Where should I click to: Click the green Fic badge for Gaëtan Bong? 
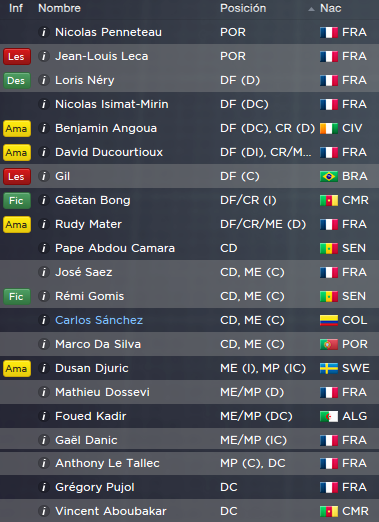17,201
